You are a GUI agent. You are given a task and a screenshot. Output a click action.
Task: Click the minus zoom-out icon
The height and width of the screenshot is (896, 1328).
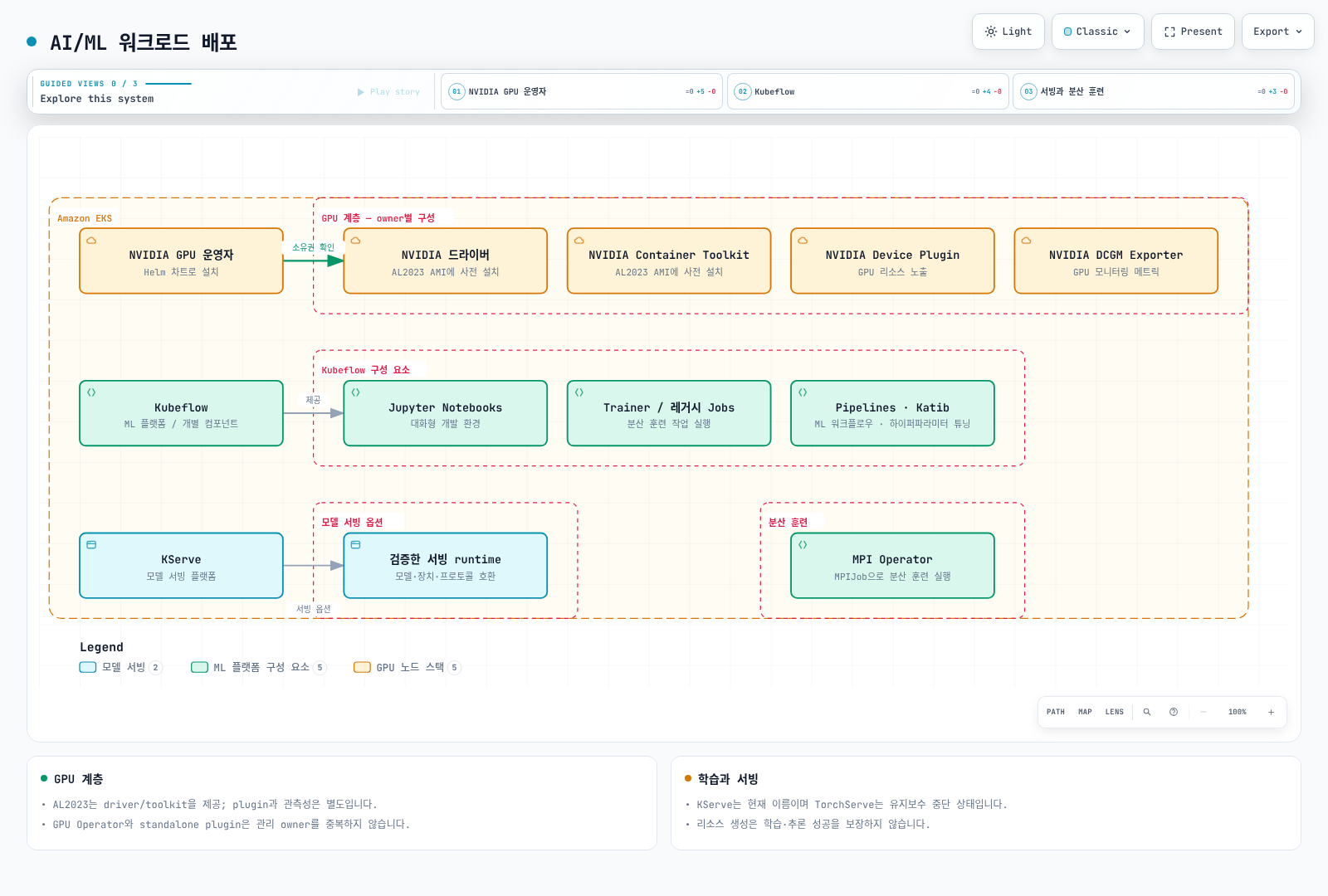(1203, 712)
